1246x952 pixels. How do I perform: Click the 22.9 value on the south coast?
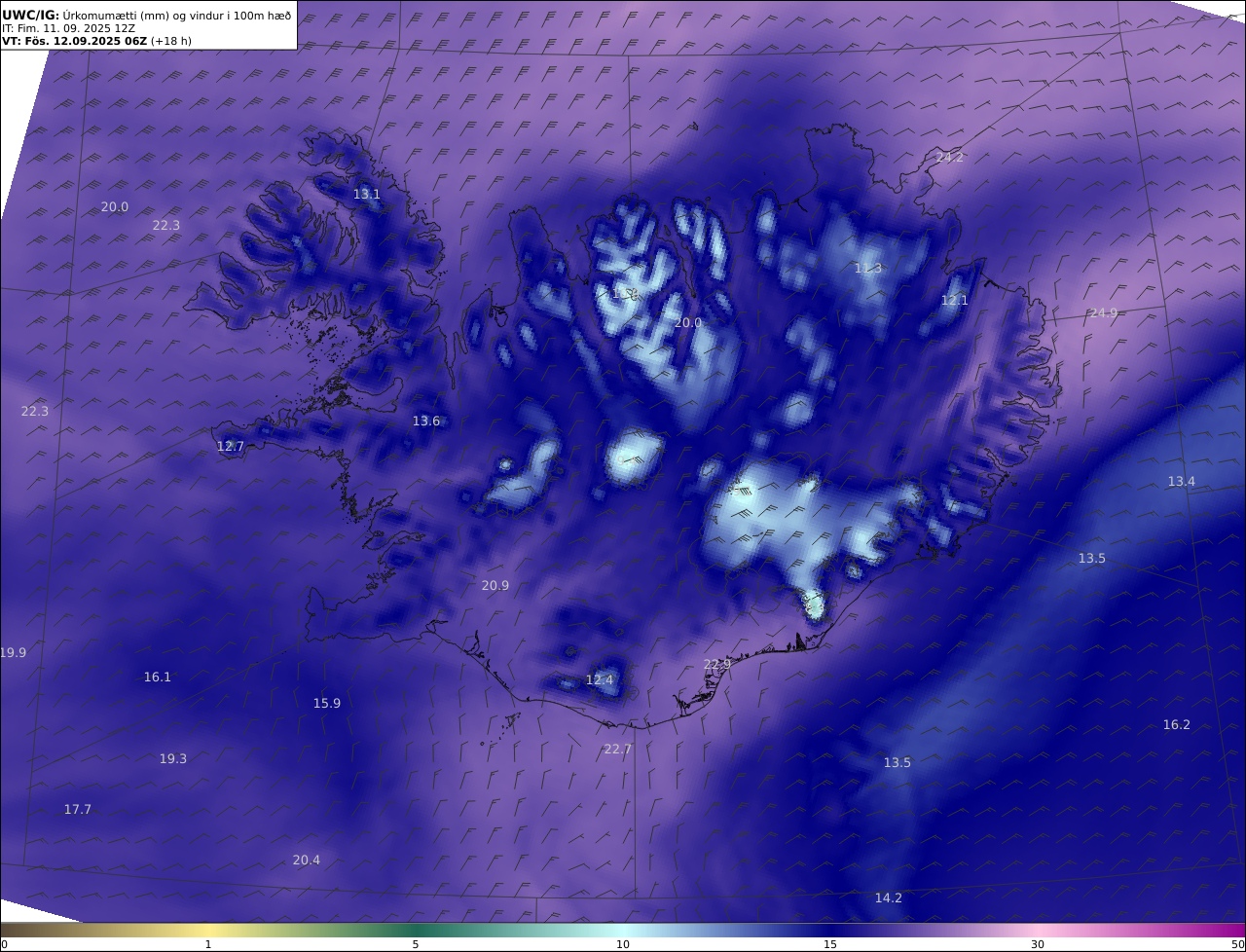tap(717, 664)
